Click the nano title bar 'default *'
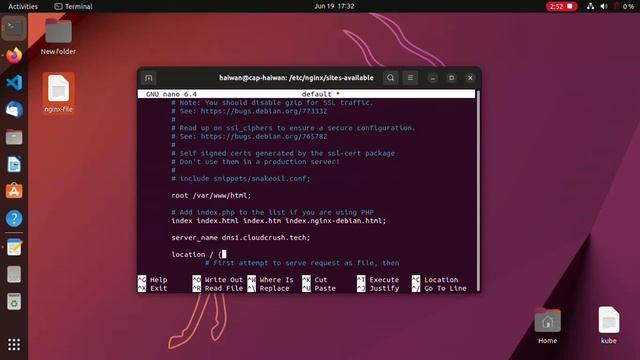 point(307,94)
